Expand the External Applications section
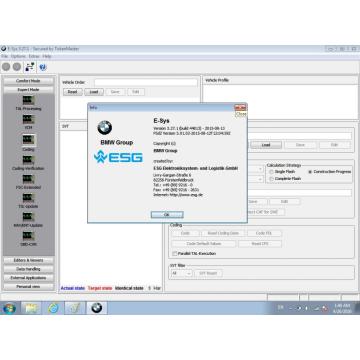360x360 pixels. tap(28, 278)
